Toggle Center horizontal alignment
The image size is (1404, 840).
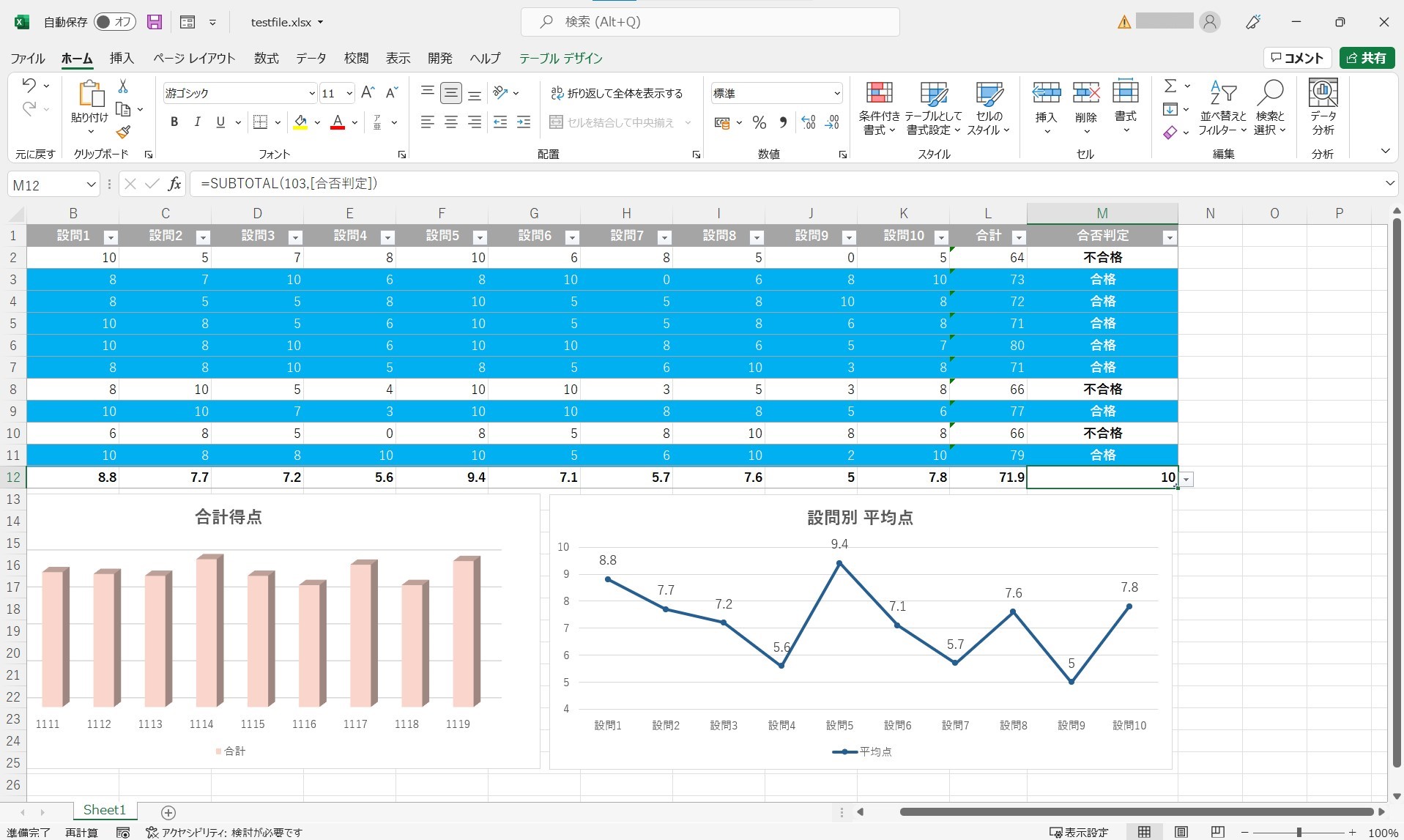[x=451, y=122]
